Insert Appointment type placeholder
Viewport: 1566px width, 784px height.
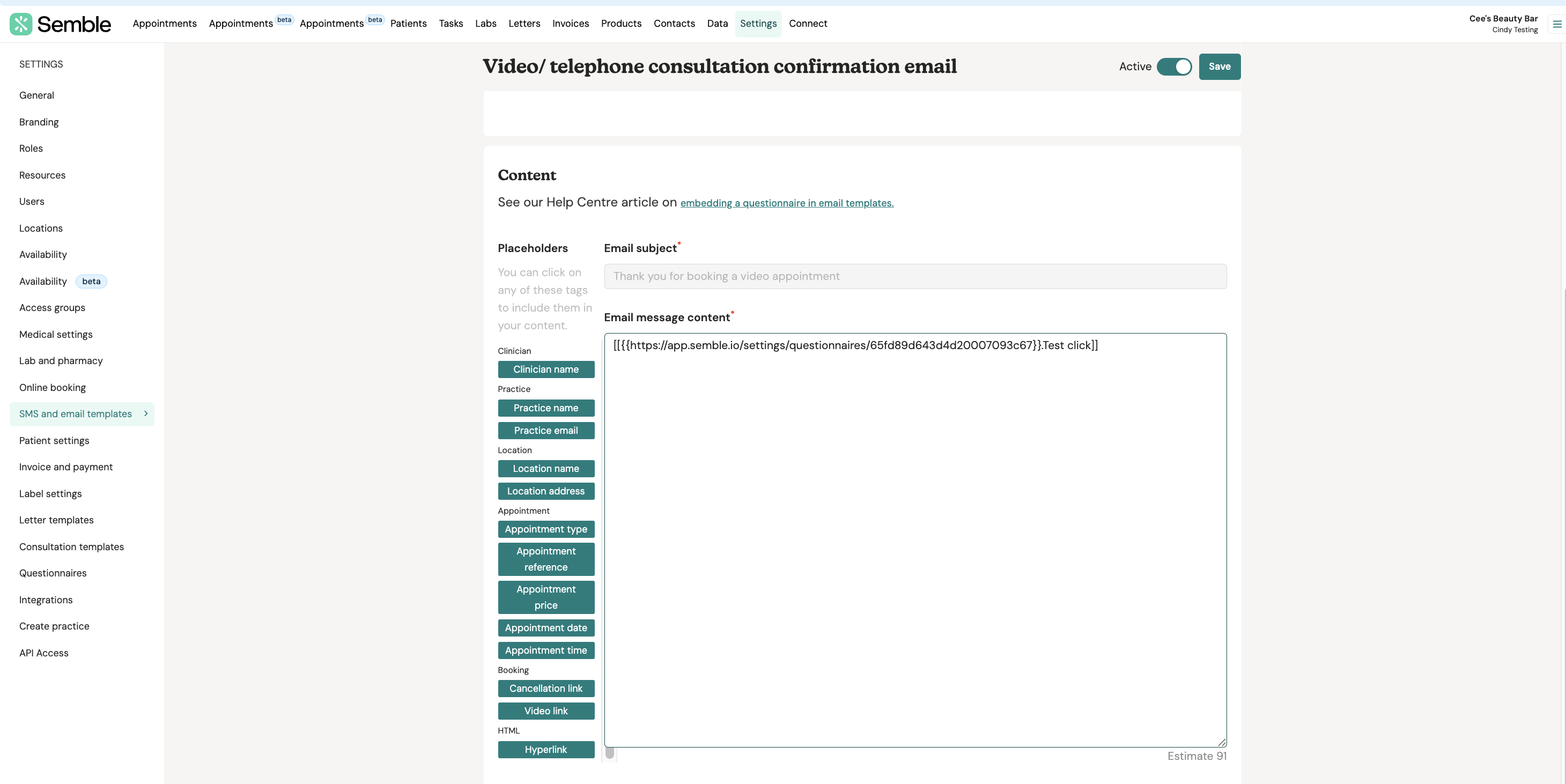coord(546,529)
